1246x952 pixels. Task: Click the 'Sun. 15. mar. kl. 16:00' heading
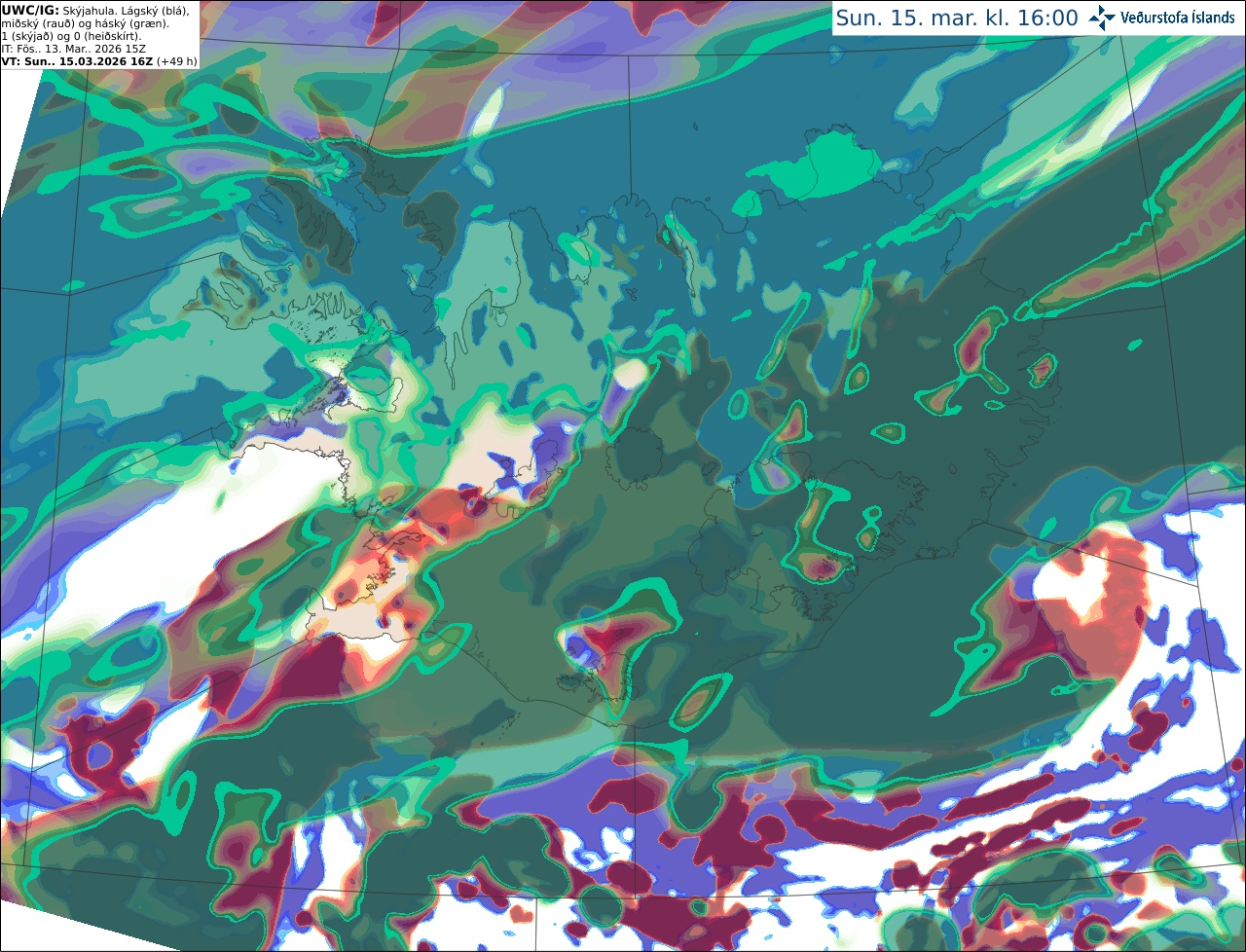click(957, 18)
